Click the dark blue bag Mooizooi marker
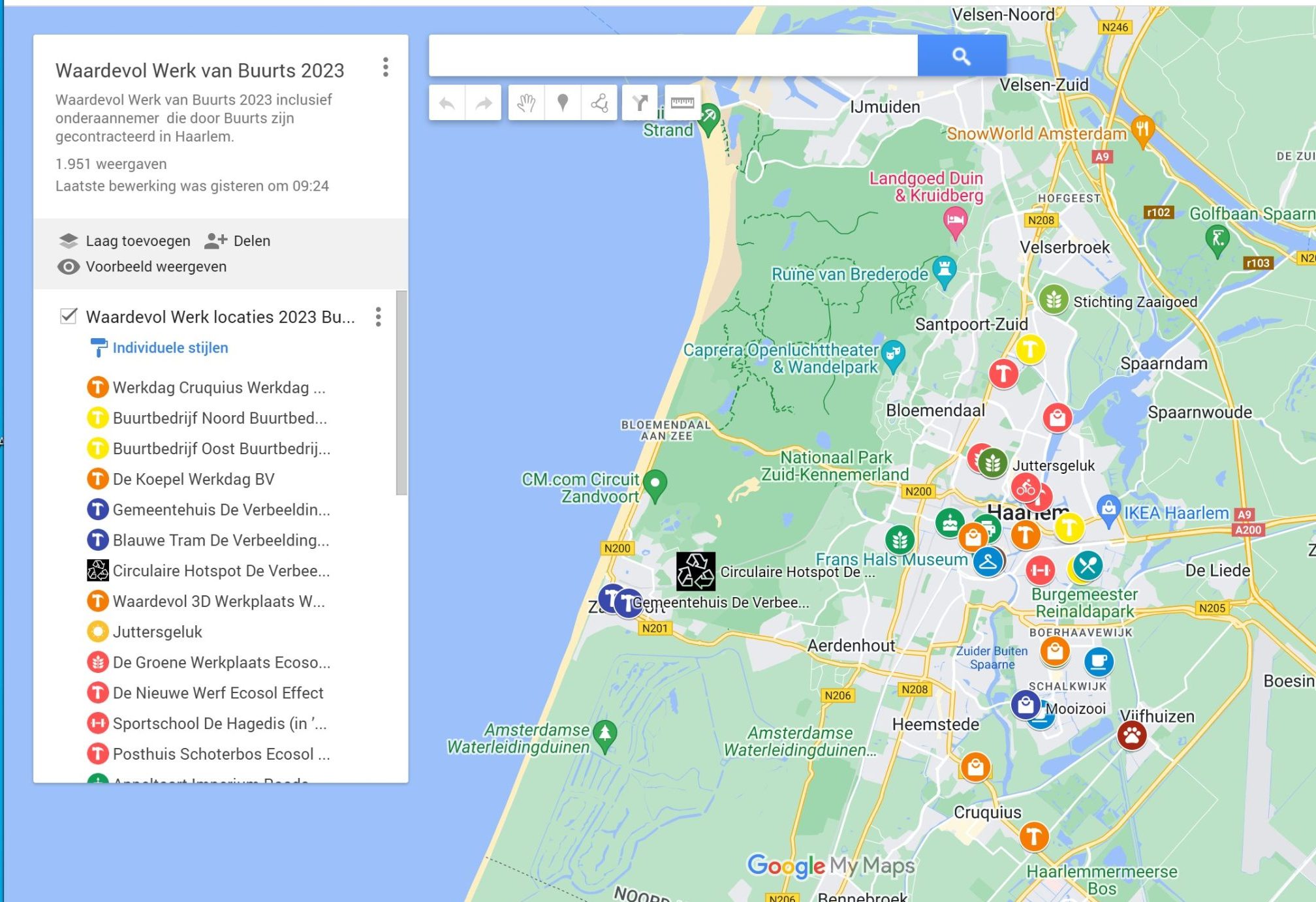 pyautogui.click(x=1026, y=705)
